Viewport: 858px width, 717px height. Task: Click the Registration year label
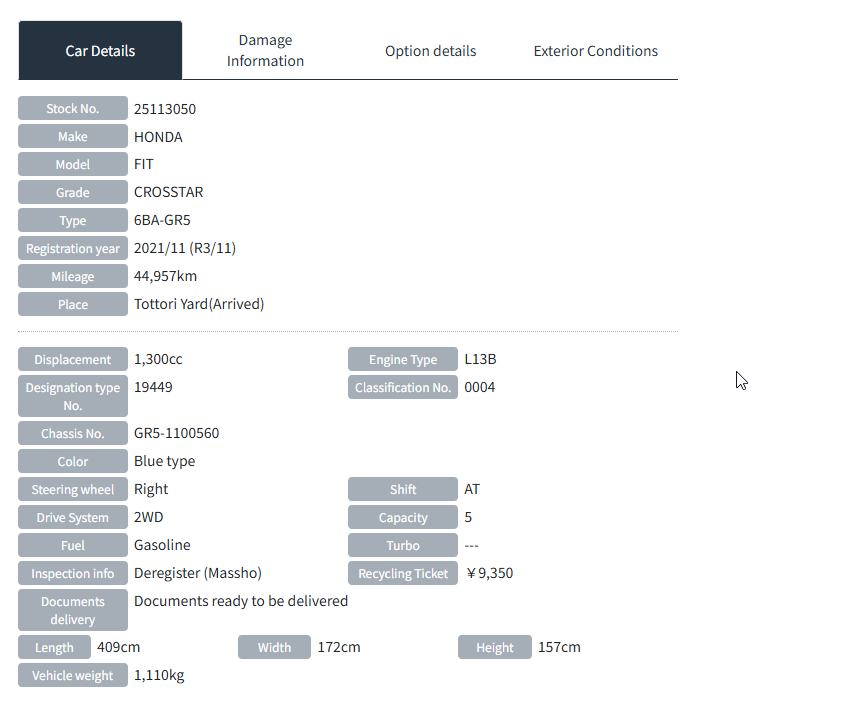click(73, 249)
